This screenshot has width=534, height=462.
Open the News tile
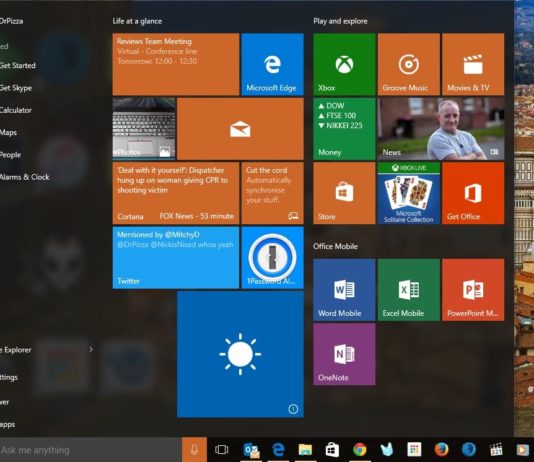441,129
